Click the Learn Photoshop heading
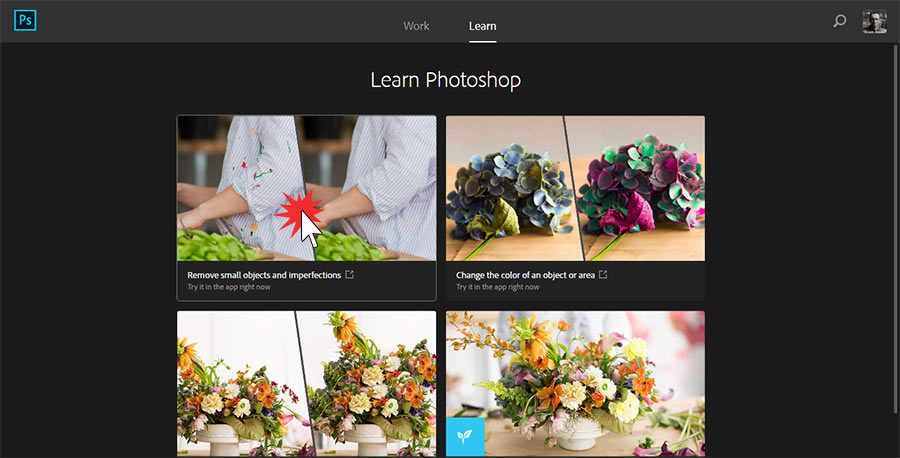 pyautogui.click(x=445, y=80)
